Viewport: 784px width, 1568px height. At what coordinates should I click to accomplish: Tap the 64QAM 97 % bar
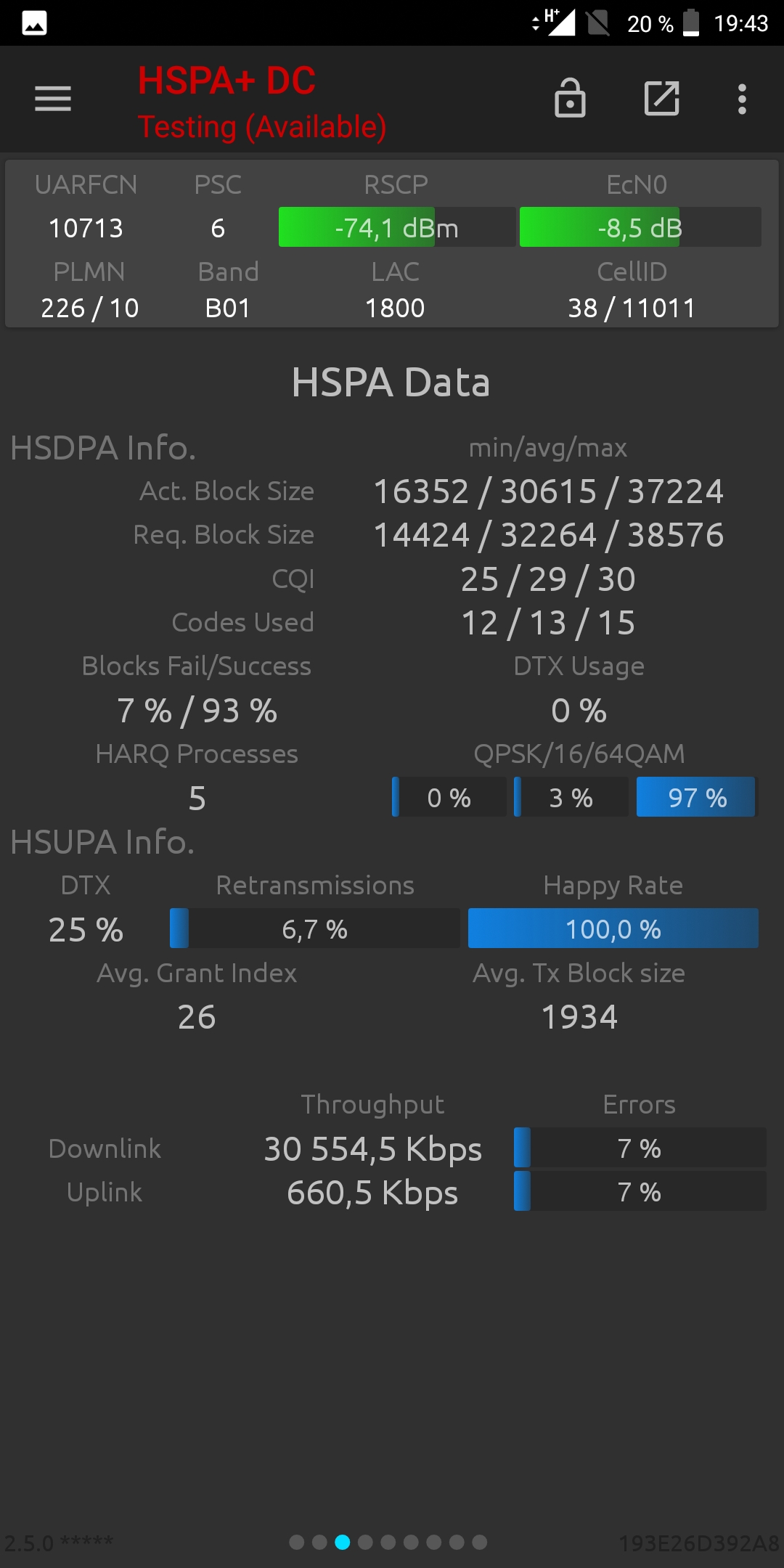tap(697, 797)
